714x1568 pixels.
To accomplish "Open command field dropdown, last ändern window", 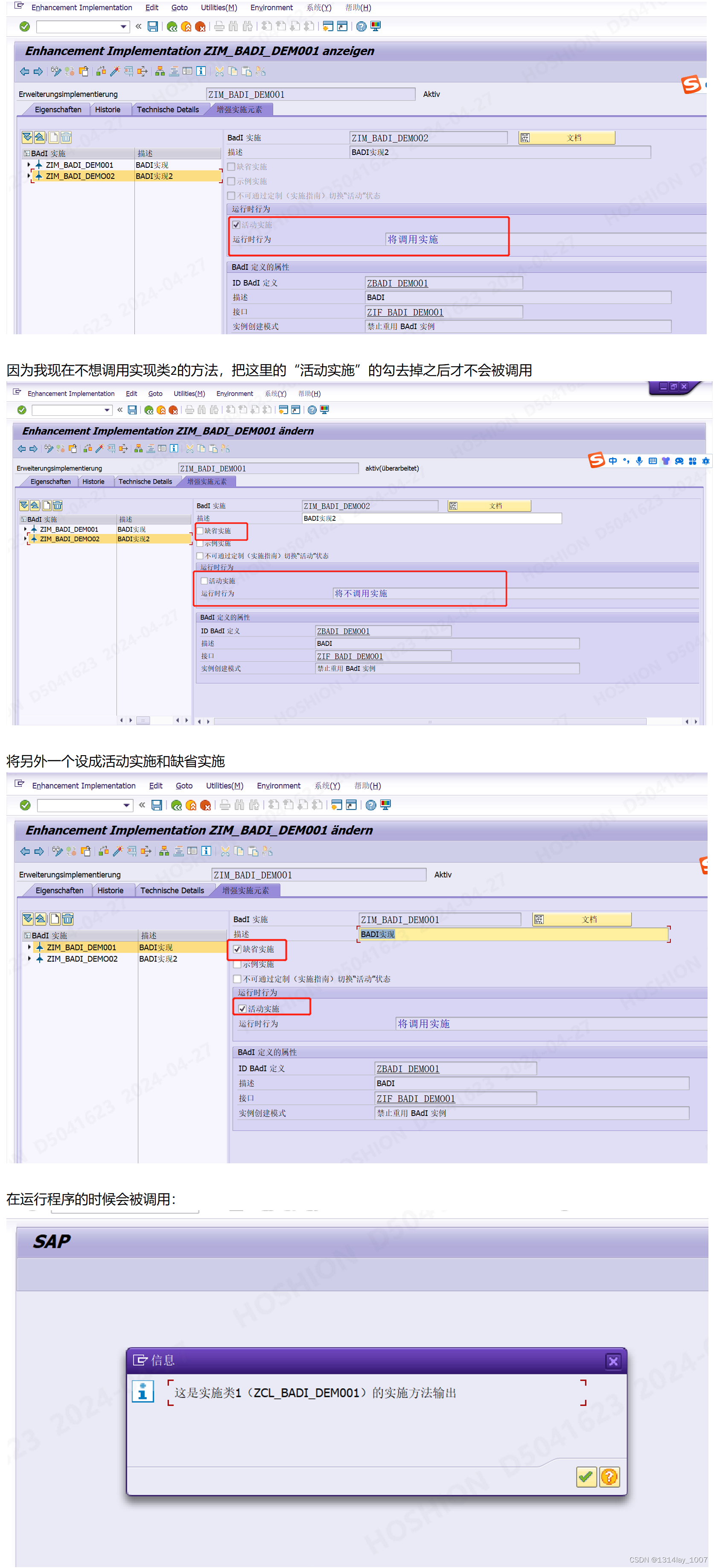I will 127,805.
